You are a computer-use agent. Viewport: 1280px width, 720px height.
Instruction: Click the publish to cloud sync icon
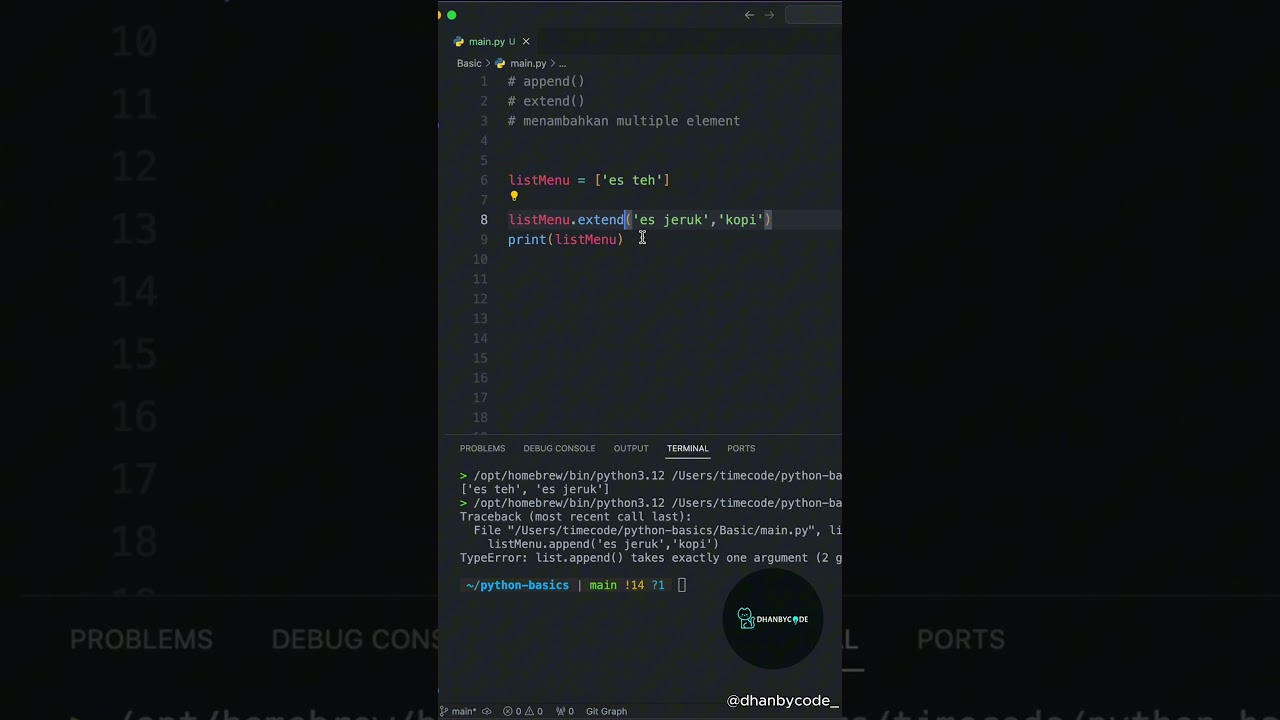487,711
